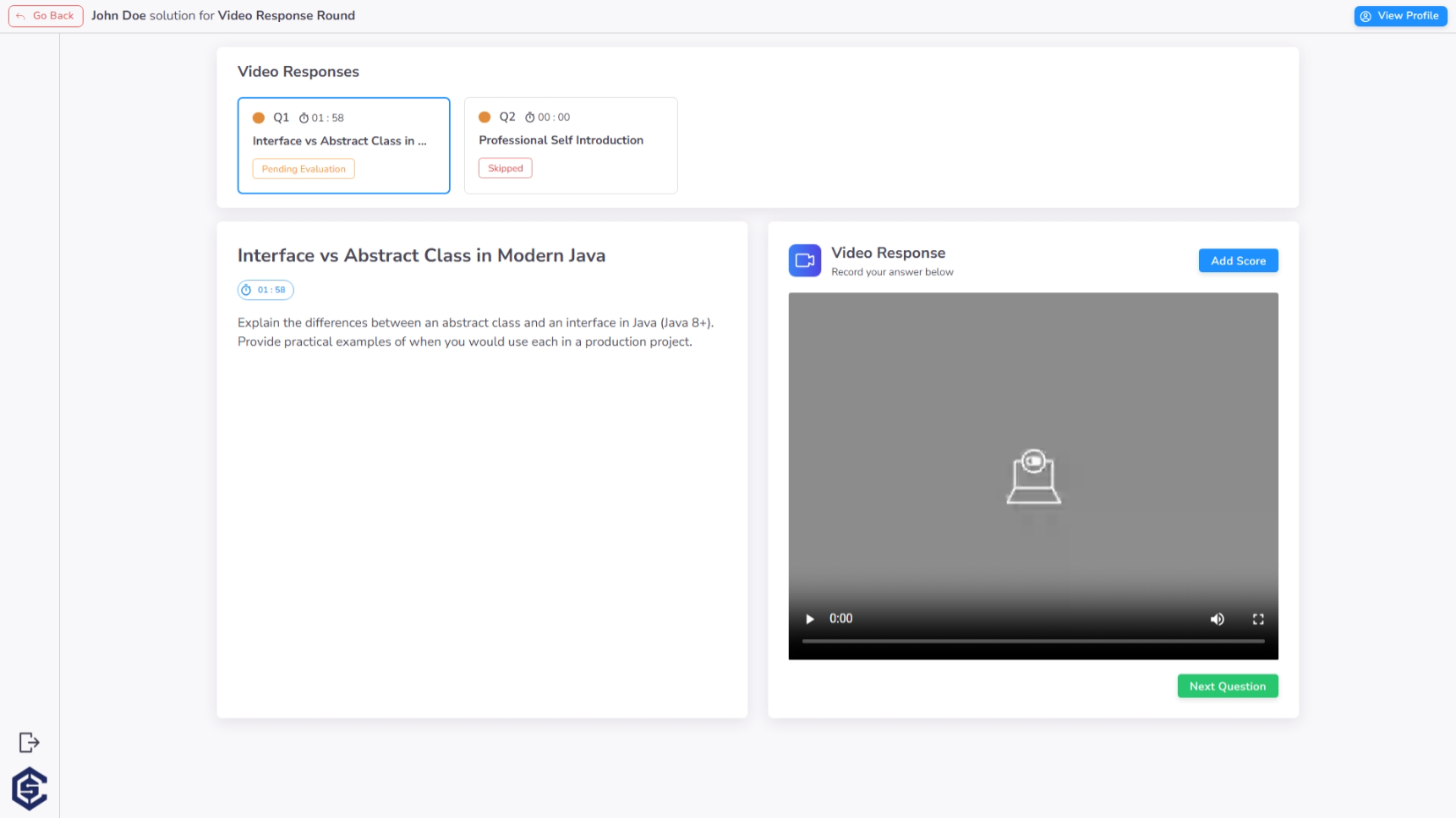1456x818 pixels.
Task: Click the profile icon inside View Profile button
Action: coord(1365,15)
